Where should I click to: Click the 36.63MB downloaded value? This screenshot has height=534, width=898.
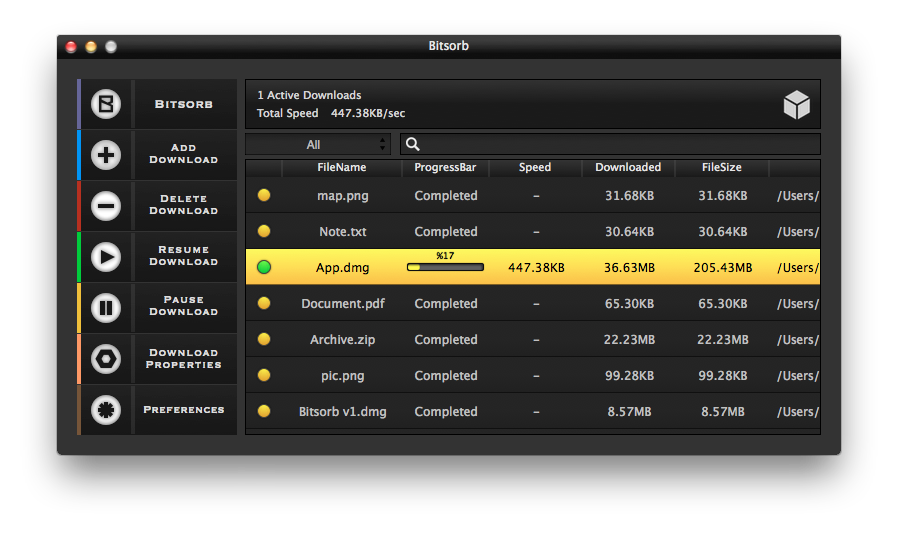click(x=629, y=268)
